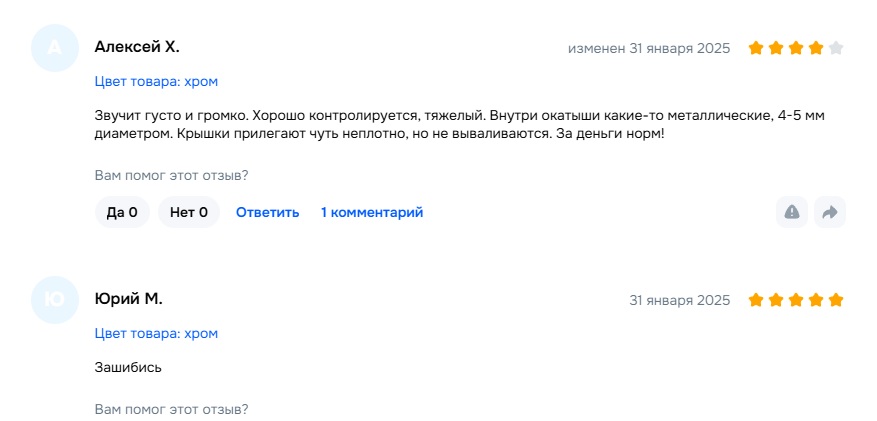Click the "изменен 31 января 2025" date
The height and width of the screenshot is (421, 877).
(649, 48)
